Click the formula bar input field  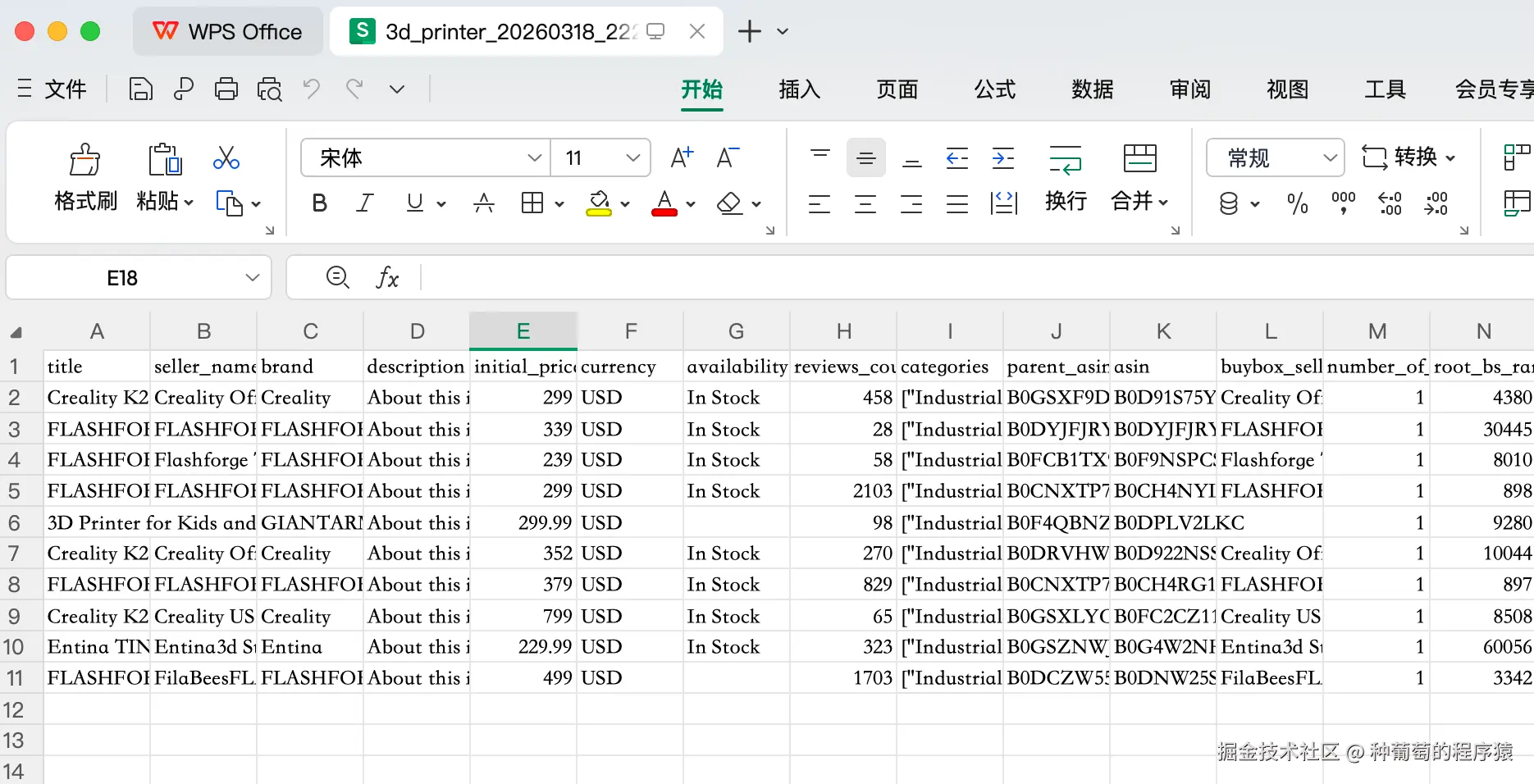coord(976,277)
